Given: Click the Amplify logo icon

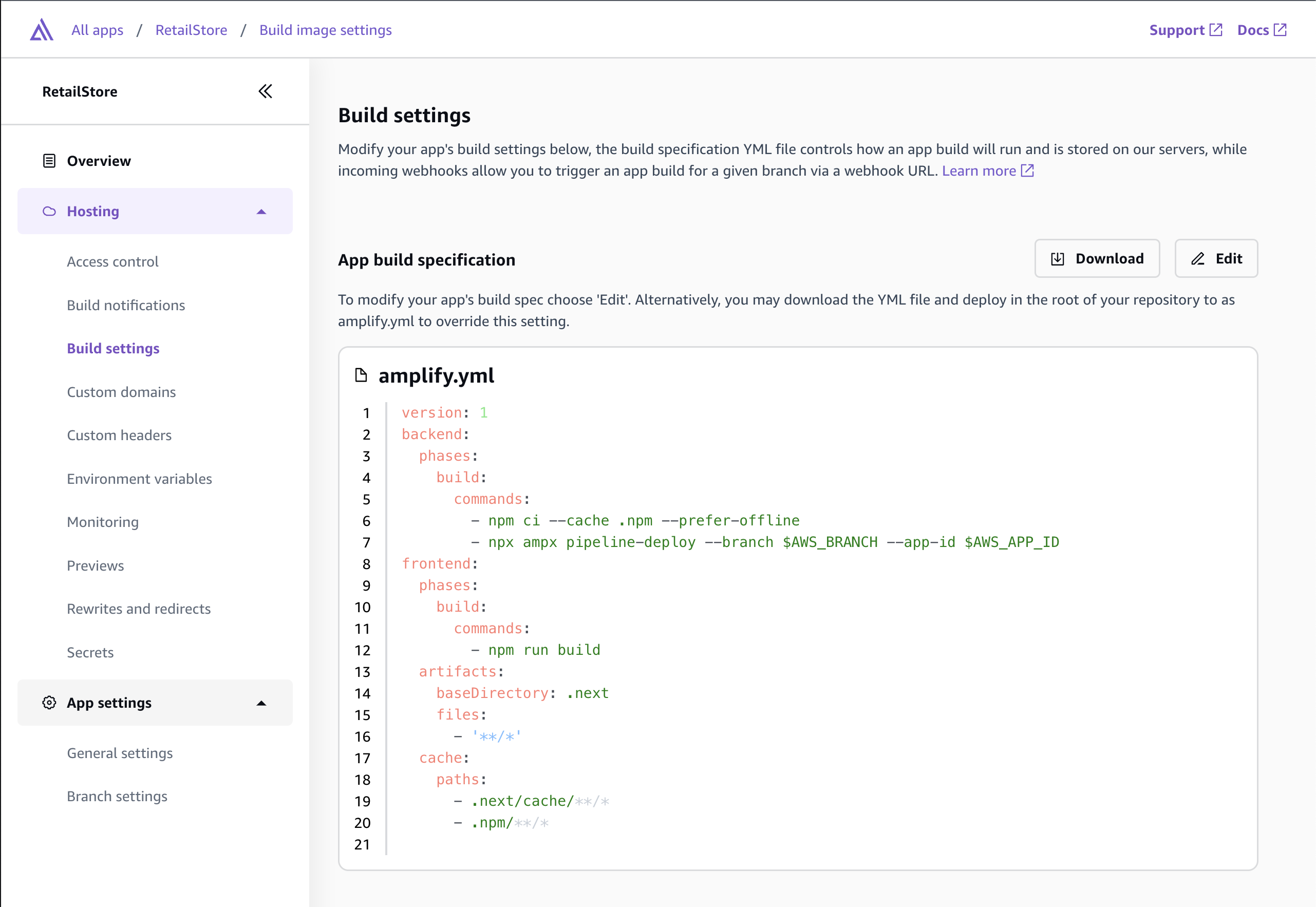Looking at the screenshot, I should point(42,30).
